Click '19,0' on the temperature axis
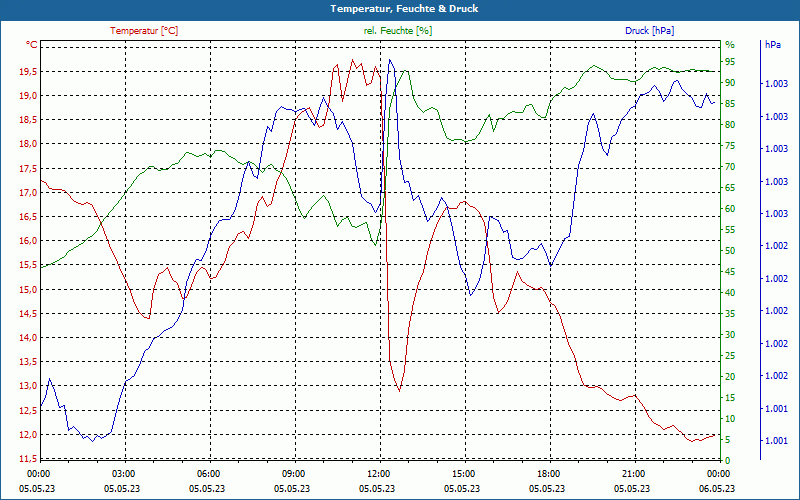 [28, 96]
